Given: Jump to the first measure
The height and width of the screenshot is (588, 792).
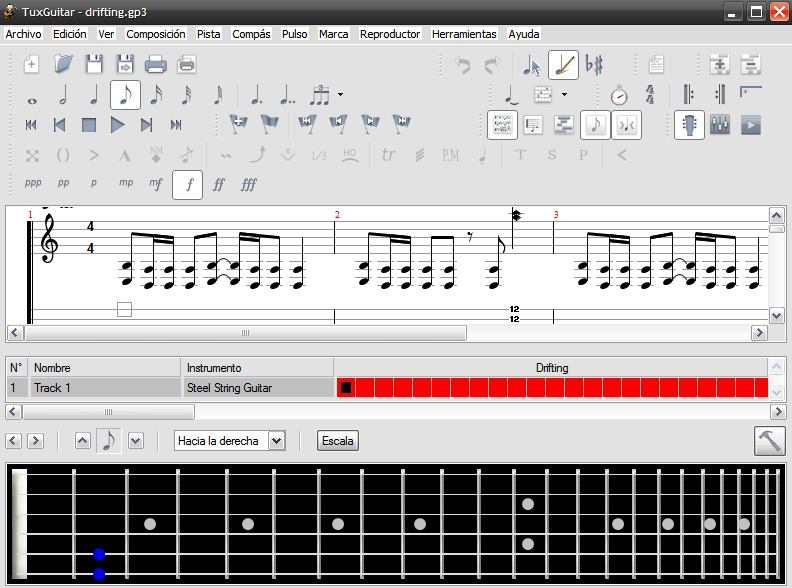Looking at the screenshot, I should (x=31, y=125).
